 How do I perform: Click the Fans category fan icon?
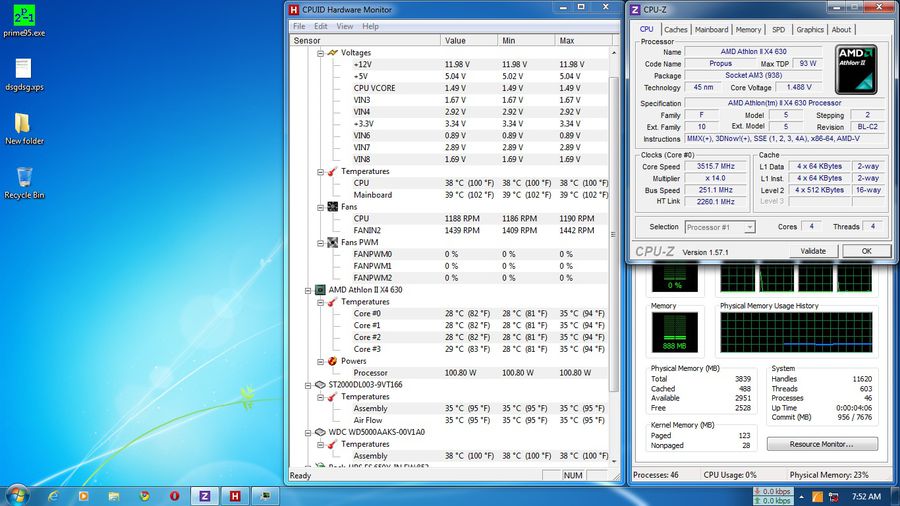332,207
